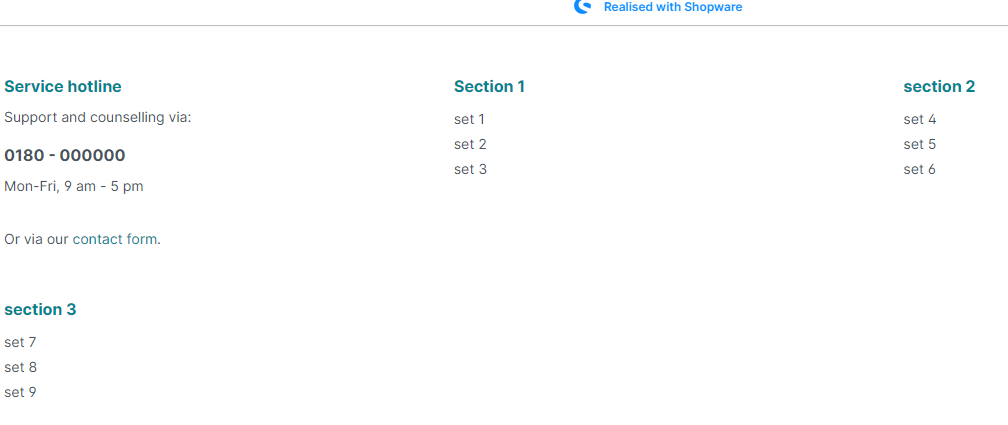Image resolution: width=1008 pixels, height=425 pixels.
Task: Open the set 2 link
Action: coord(470,145)
